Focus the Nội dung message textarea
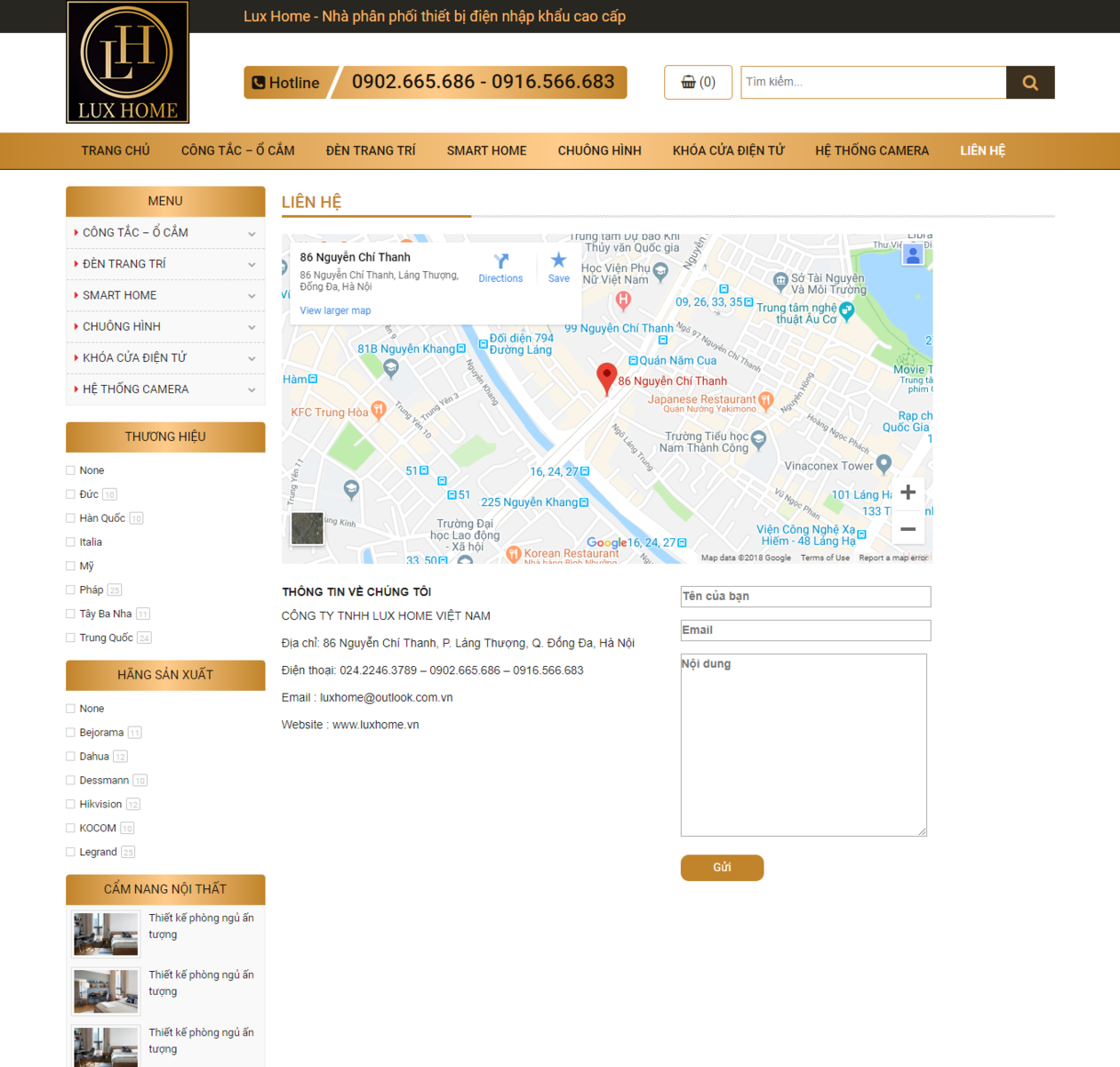This screenshot has width=1120, height=1067. pyautogui.click(x=804, y=745)
